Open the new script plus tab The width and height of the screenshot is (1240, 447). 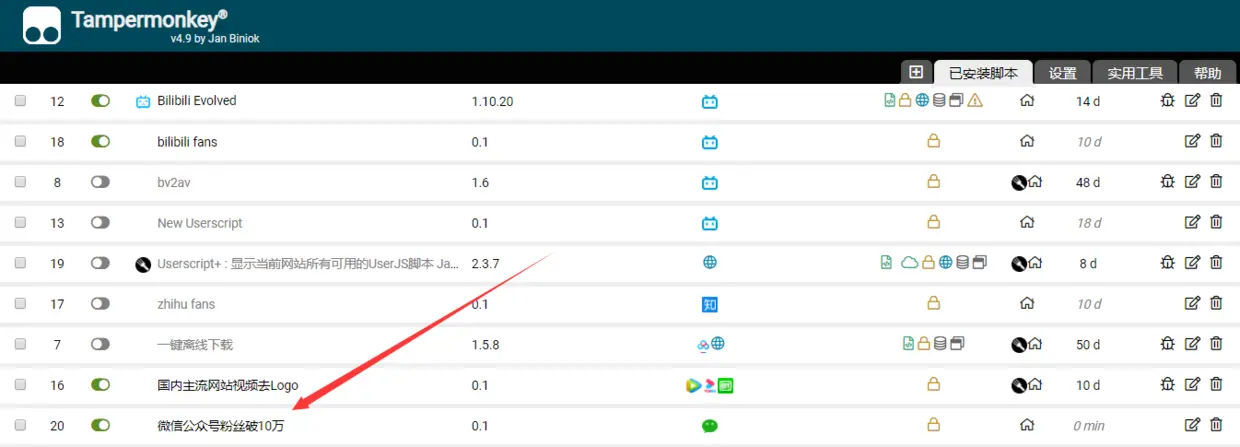point(915,72)
